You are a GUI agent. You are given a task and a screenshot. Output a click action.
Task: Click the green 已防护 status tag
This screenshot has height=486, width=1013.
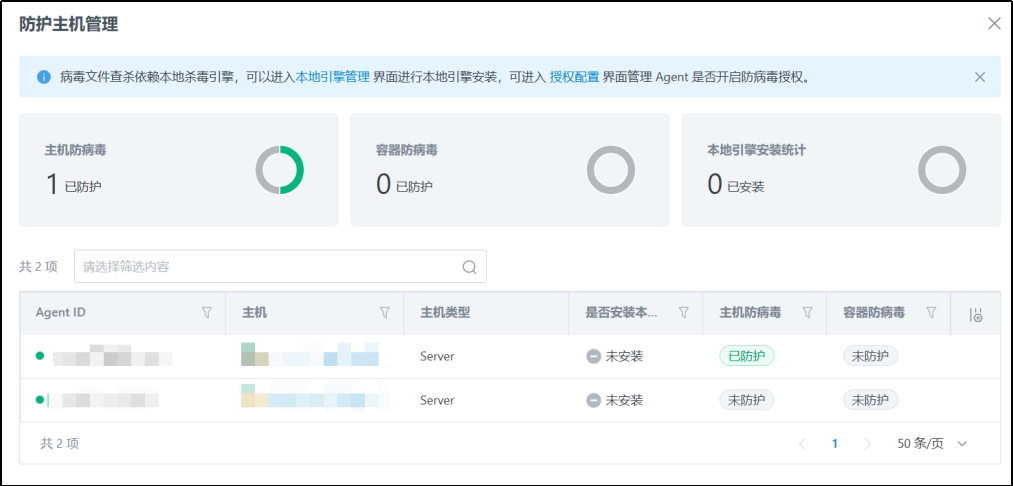(x=747, y=356)
